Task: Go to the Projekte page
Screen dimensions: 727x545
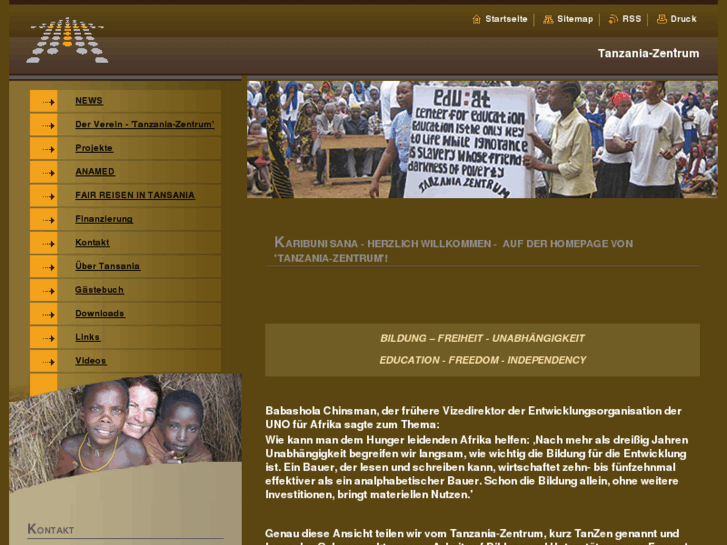Action: click(x=94, y=148)
